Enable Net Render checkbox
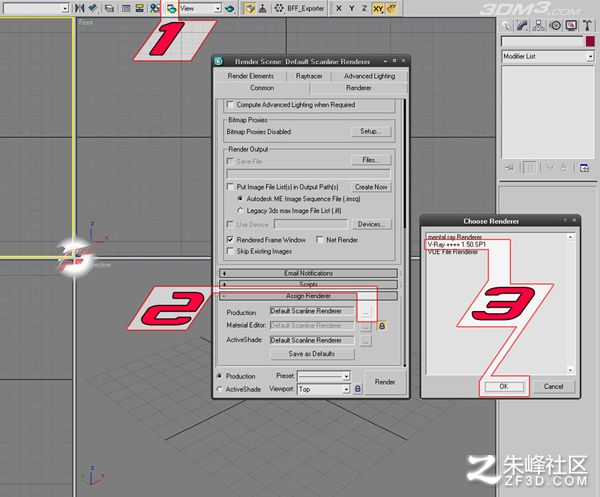 point(320,240)
